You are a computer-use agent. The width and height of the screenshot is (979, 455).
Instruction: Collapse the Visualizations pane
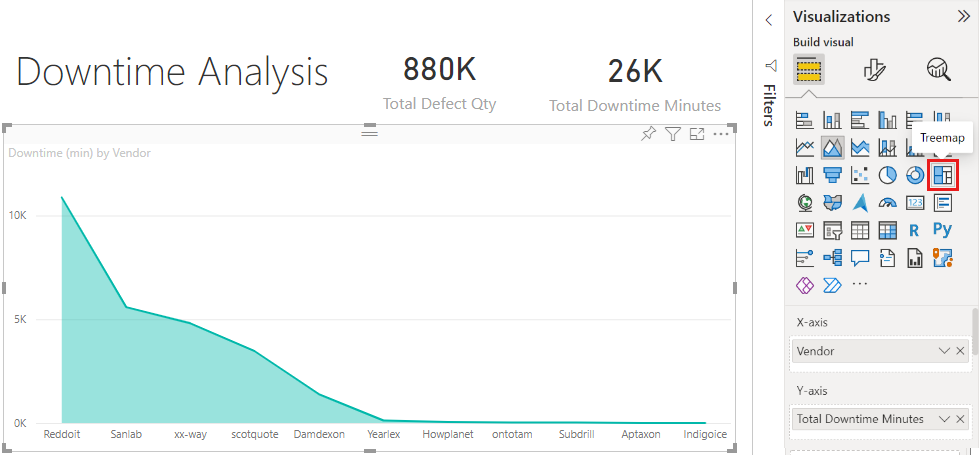click(963, 17)
